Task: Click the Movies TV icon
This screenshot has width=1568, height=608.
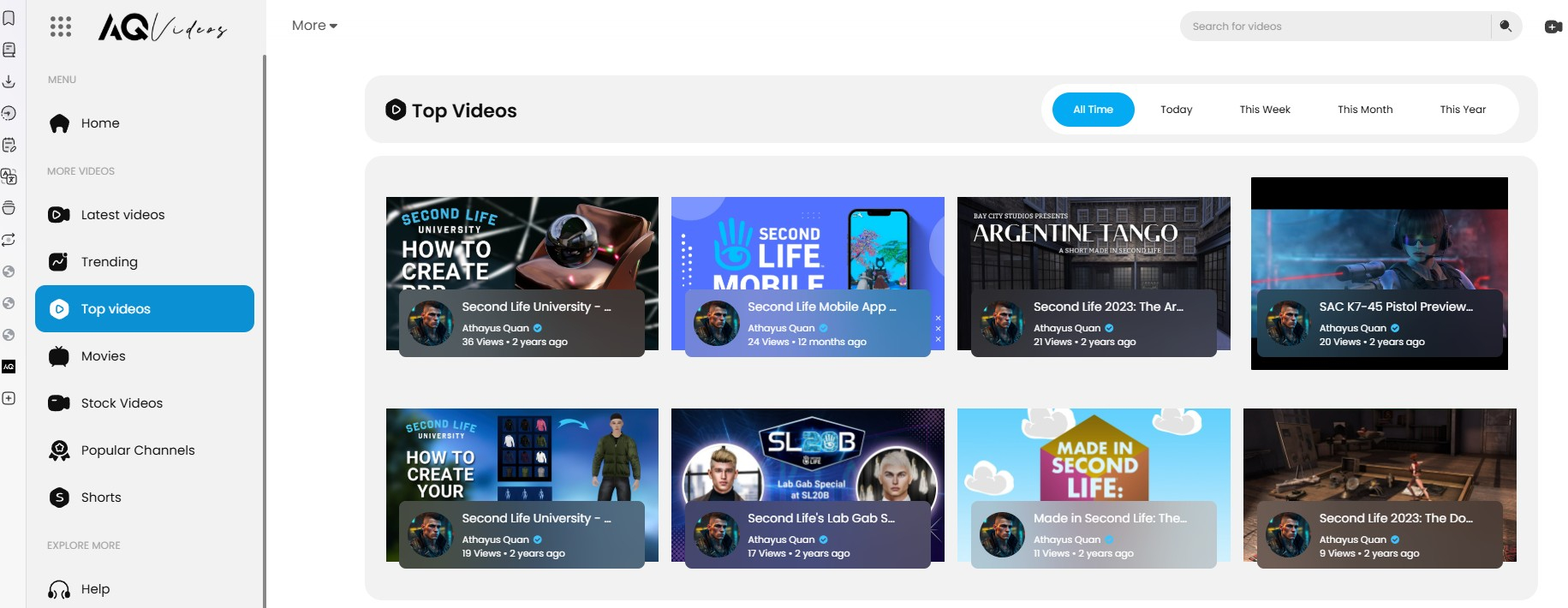Action: coord(59,356)
